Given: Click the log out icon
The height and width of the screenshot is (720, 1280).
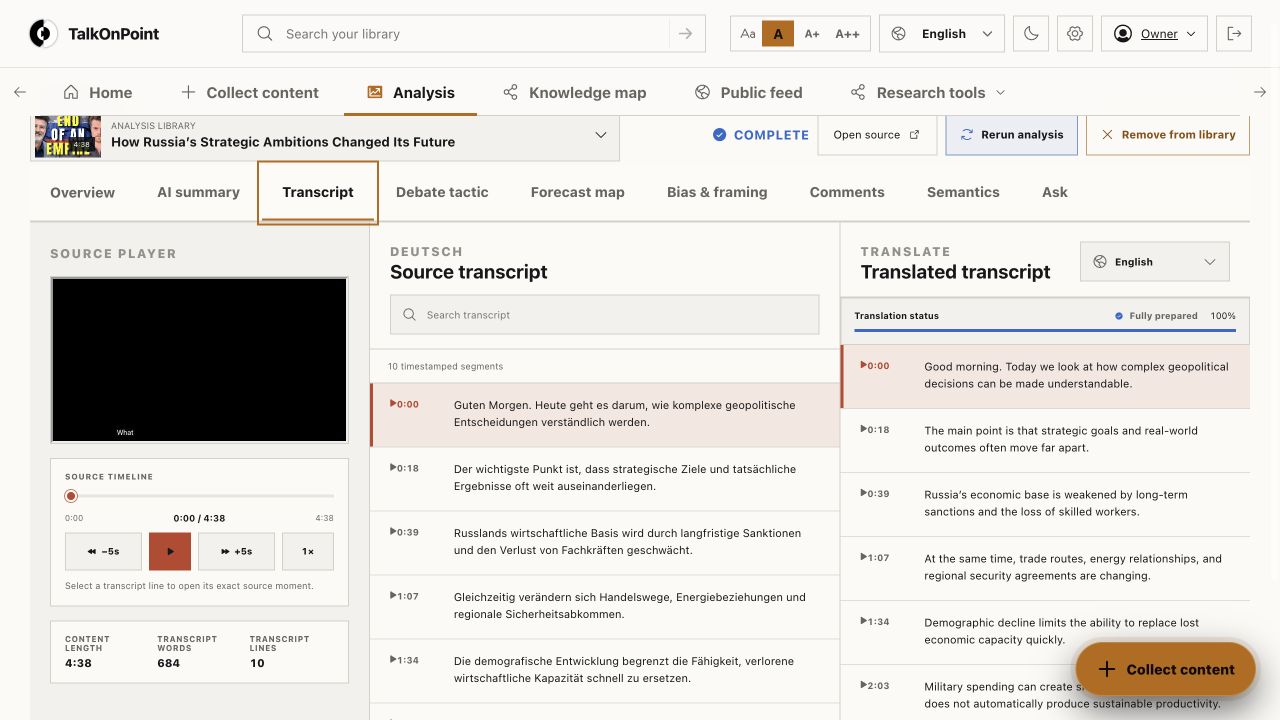Looking at the screenshot, I should pyautogui.click(x=1234, y=34).
